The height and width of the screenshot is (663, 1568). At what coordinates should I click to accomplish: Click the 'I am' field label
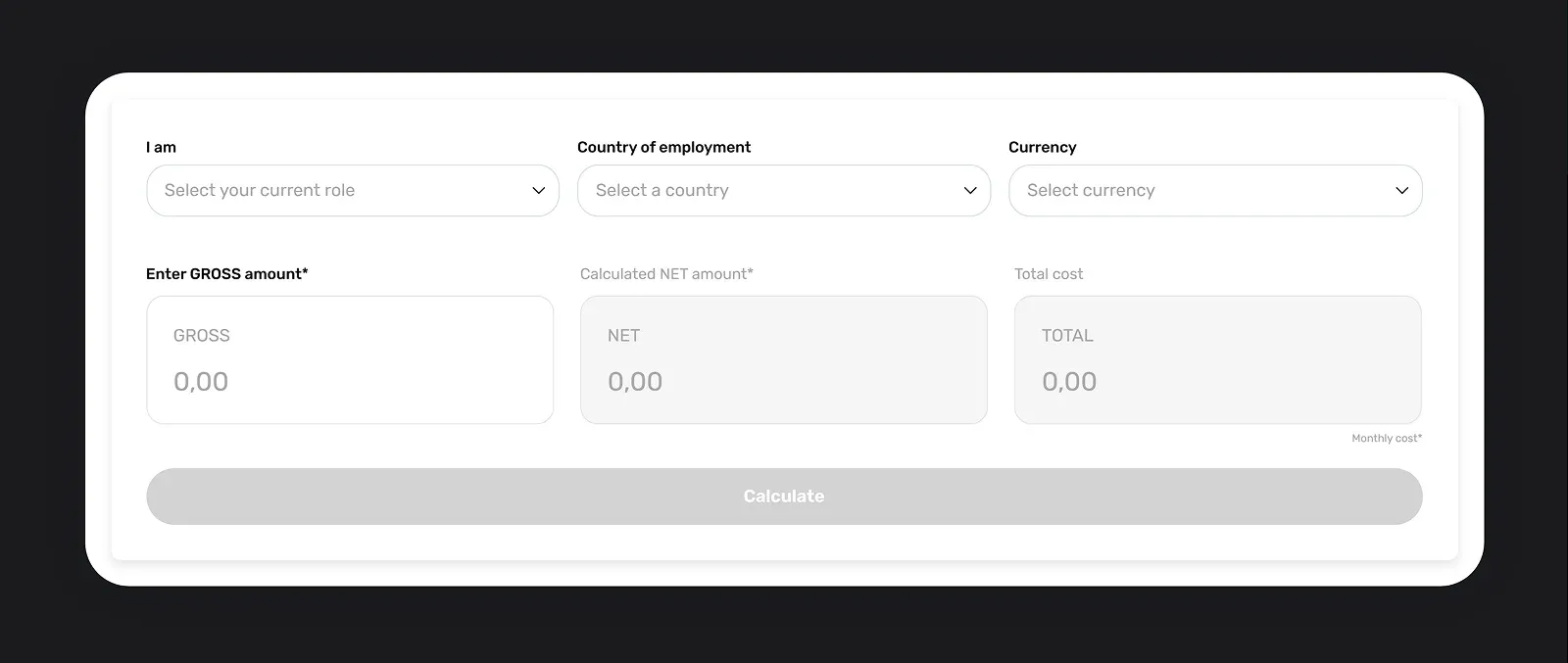coord(161,147)
